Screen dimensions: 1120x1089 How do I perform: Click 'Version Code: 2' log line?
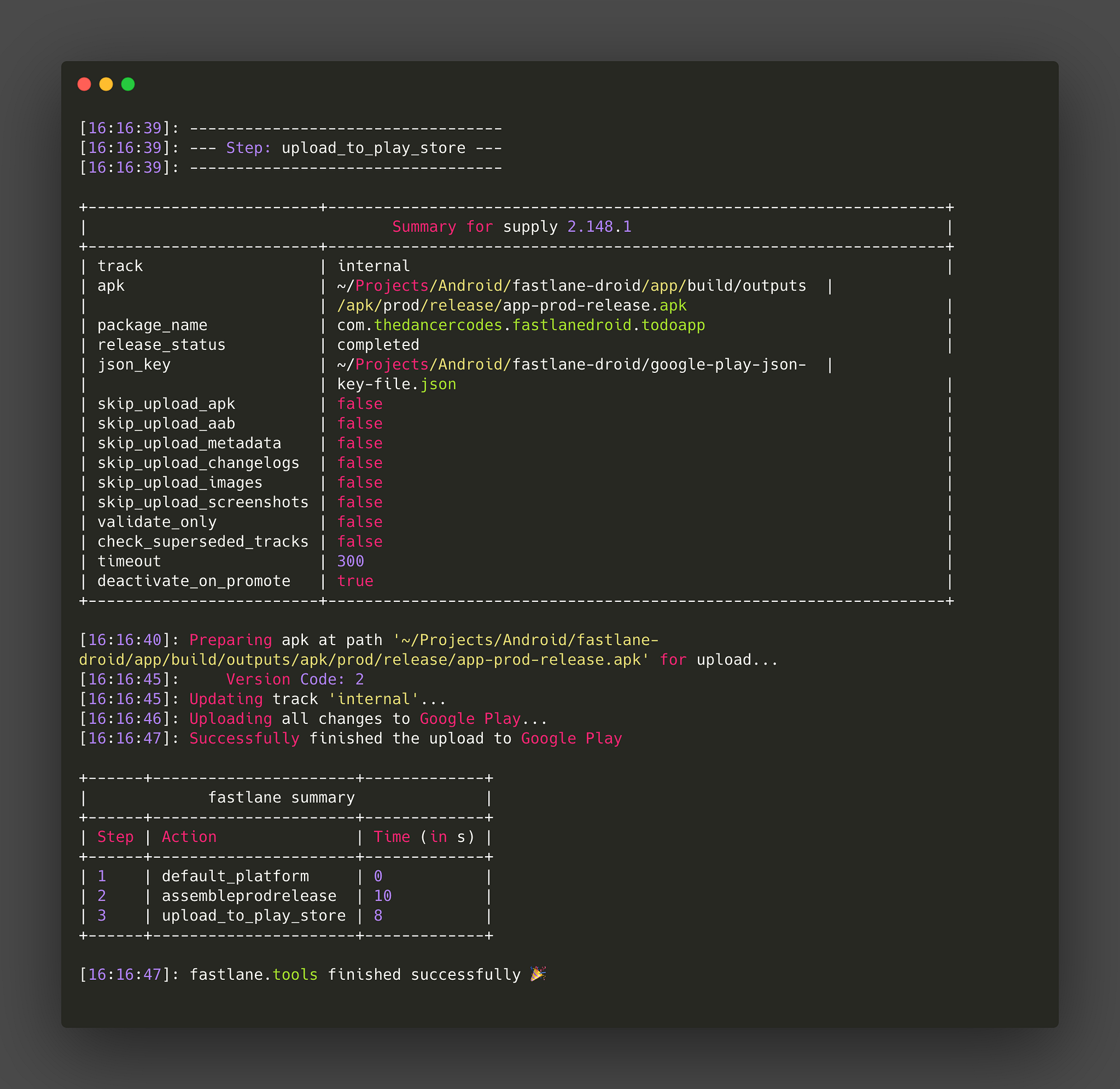(x=295, y=680)
